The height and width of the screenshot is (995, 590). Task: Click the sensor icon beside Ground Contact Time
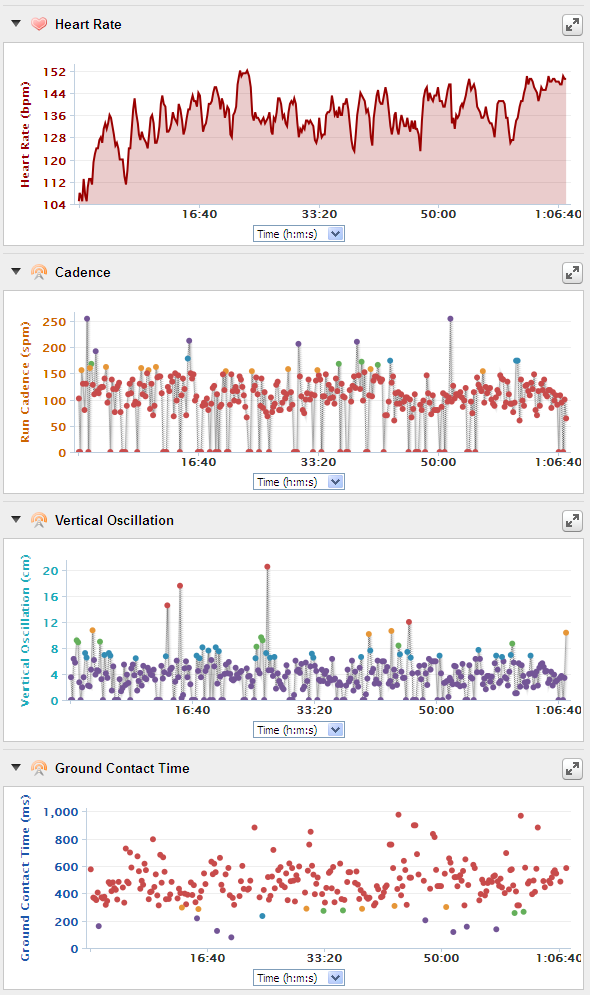pyautogui.click(x=39, y=768)
